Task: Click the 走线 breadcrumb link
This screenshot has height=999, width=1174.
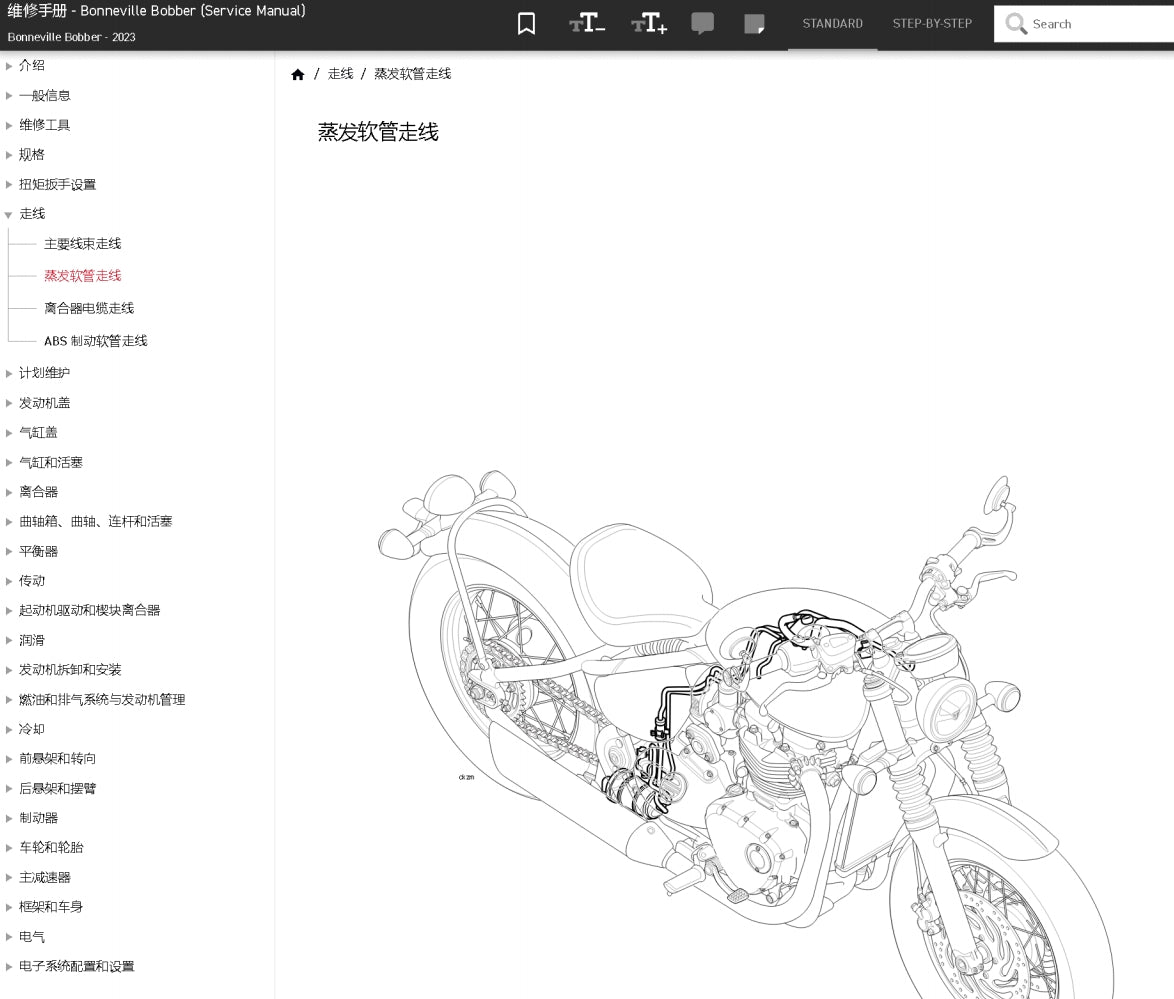Action: [340, 73]
